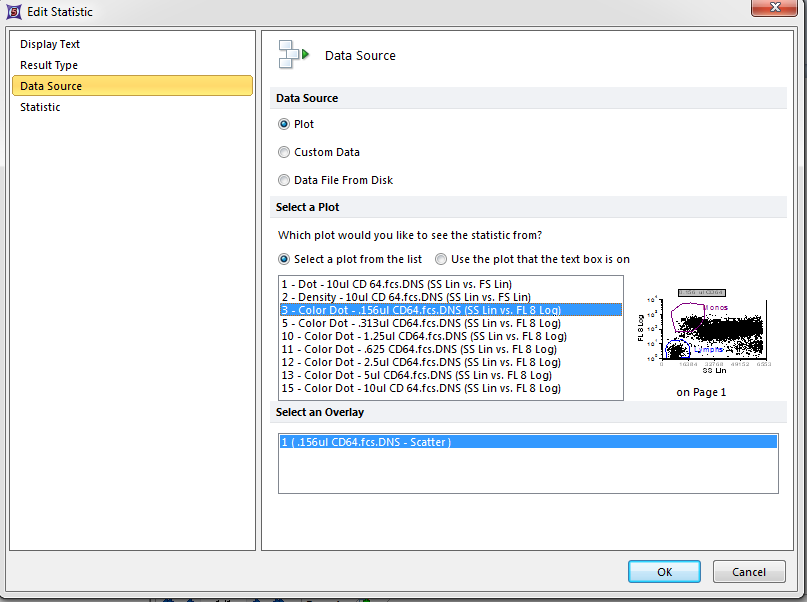This screenshot has width=807, height=602.
Task: Switch to the Result Type section
Action: tap(49, 65)
